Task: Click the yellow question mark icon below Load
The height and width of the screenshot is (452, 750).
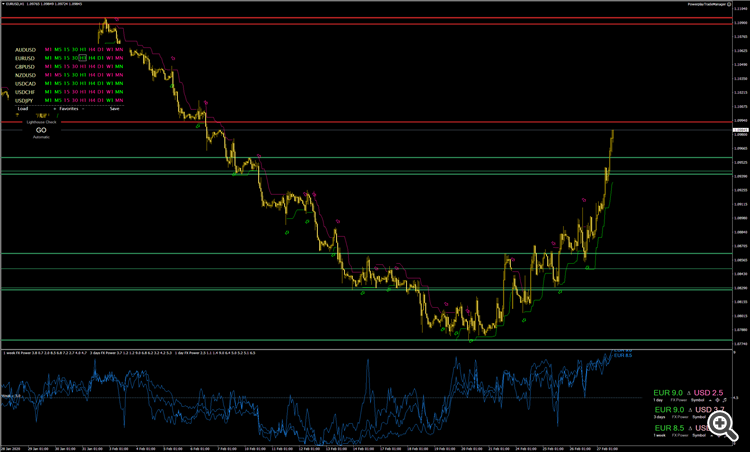Action: [x=17, y=115]
